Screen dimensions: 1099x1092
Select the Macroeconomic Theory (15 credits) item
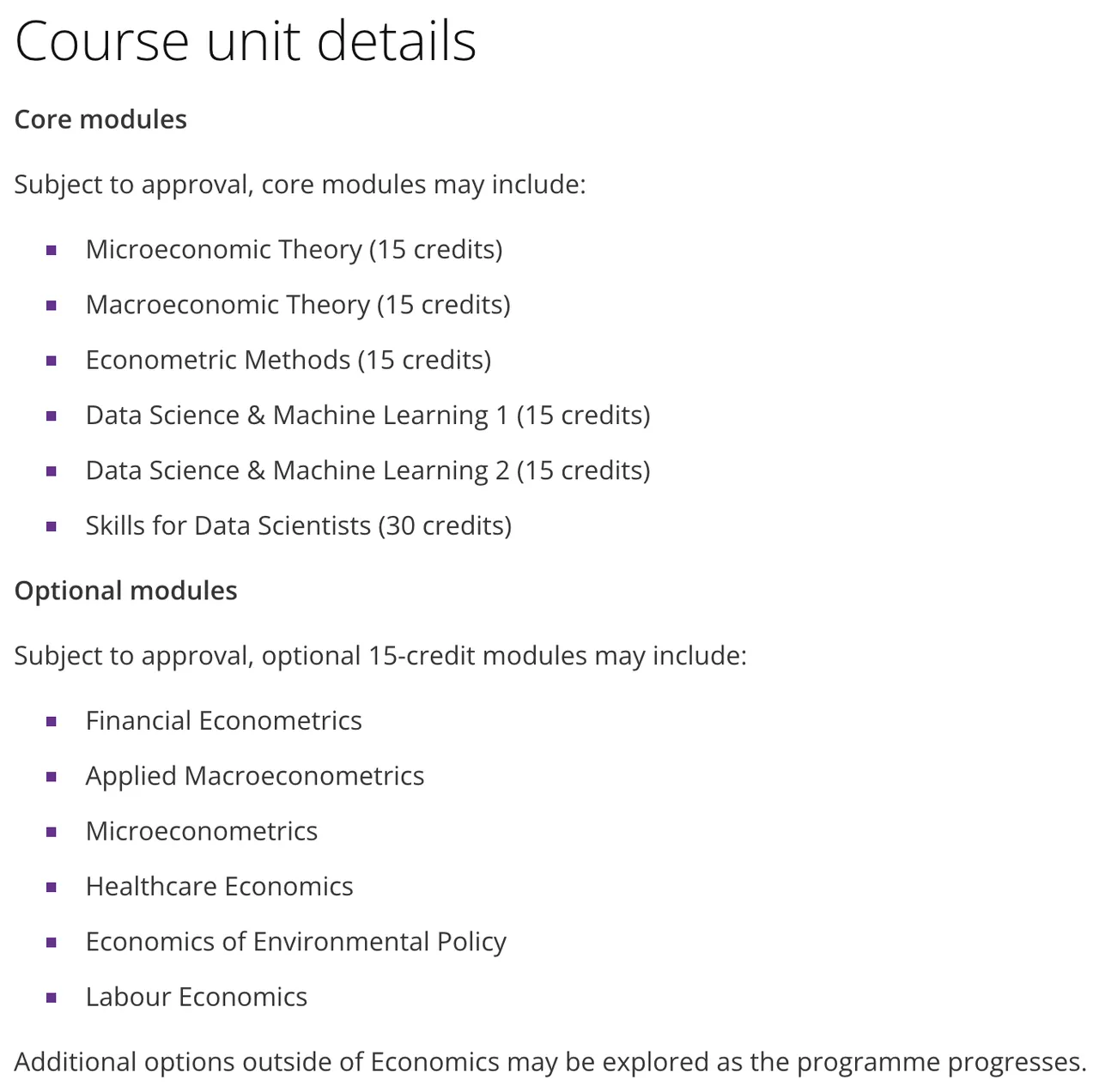coord(298,305)
